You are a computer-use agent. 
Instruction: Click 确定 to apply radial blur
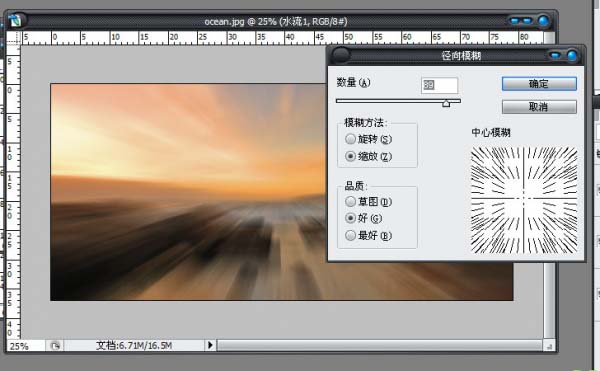tap(539, 84)
